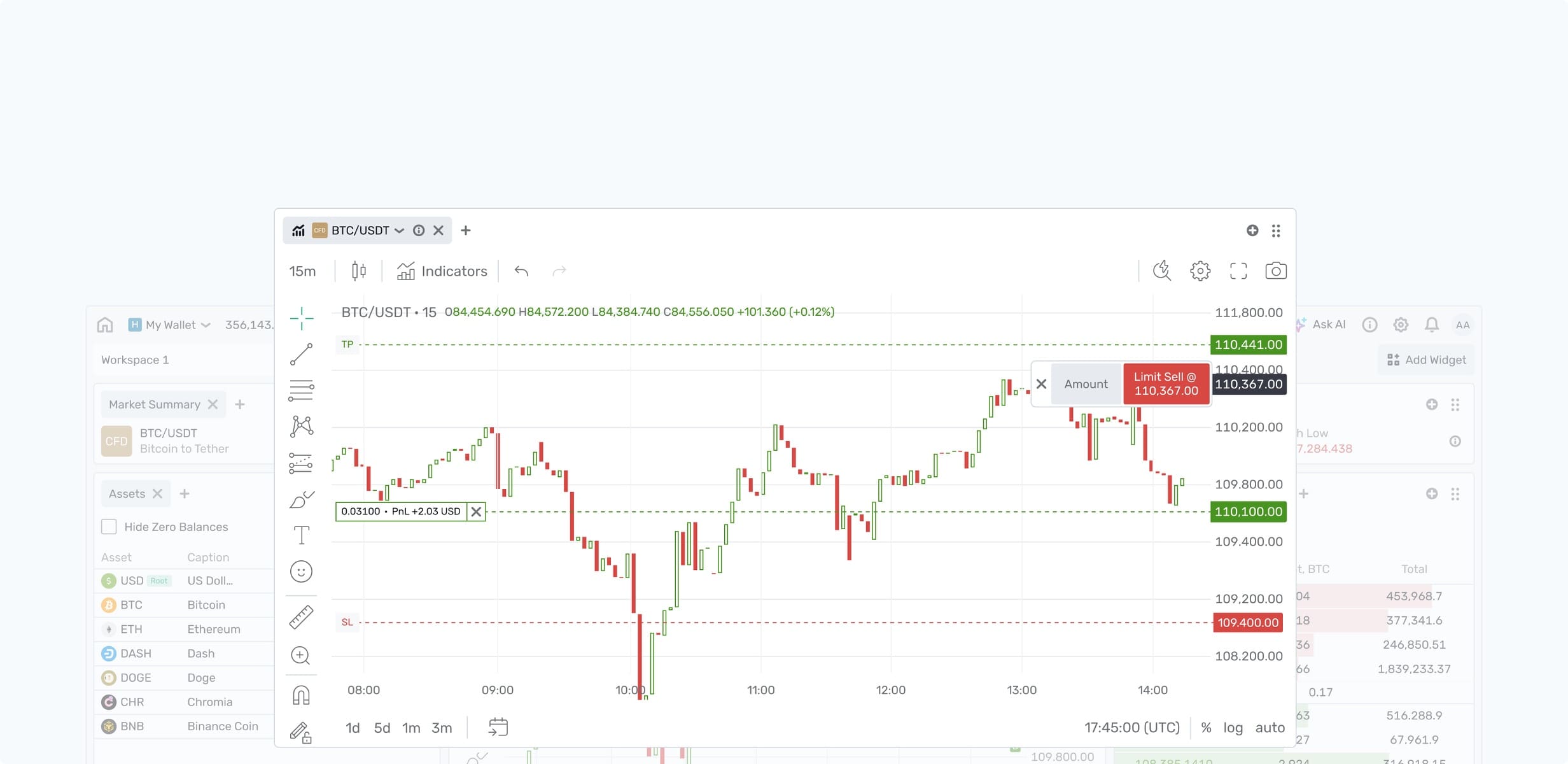Enable the Hide Zero Balances checkbox
1568x764 pixels.
coord(109,527)
